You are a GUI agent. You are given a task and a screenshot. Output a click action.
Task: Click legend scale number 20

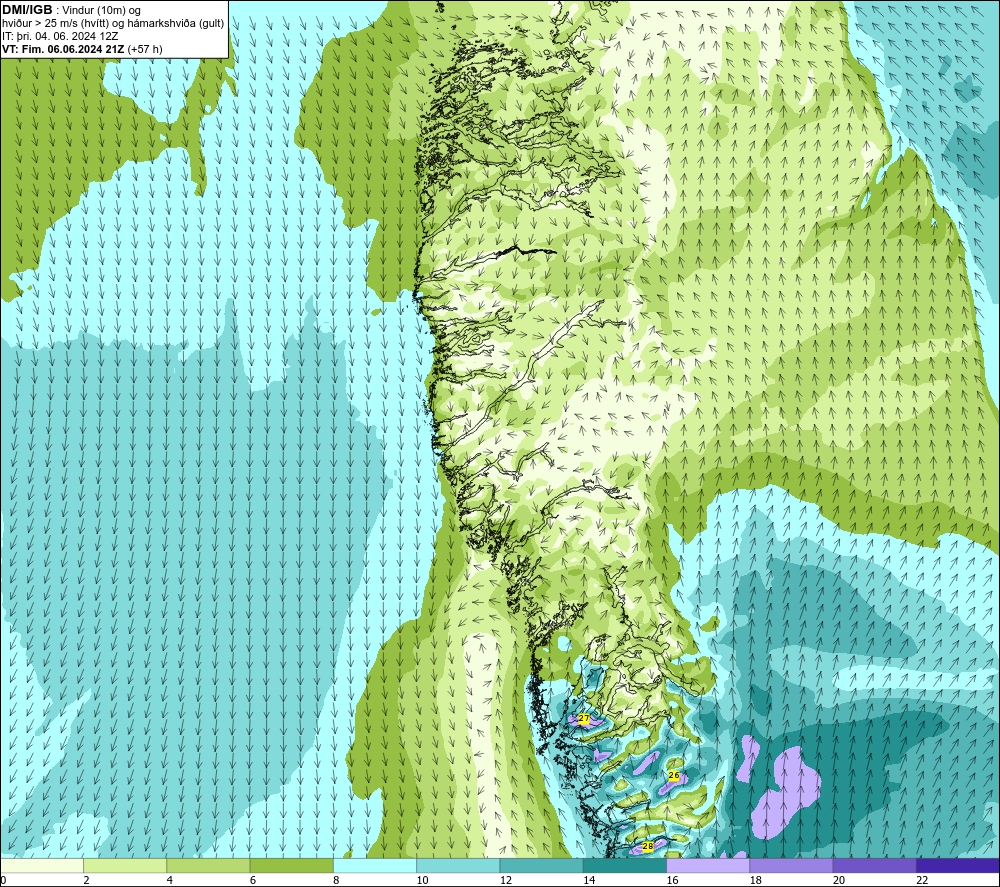coord(839,881)
